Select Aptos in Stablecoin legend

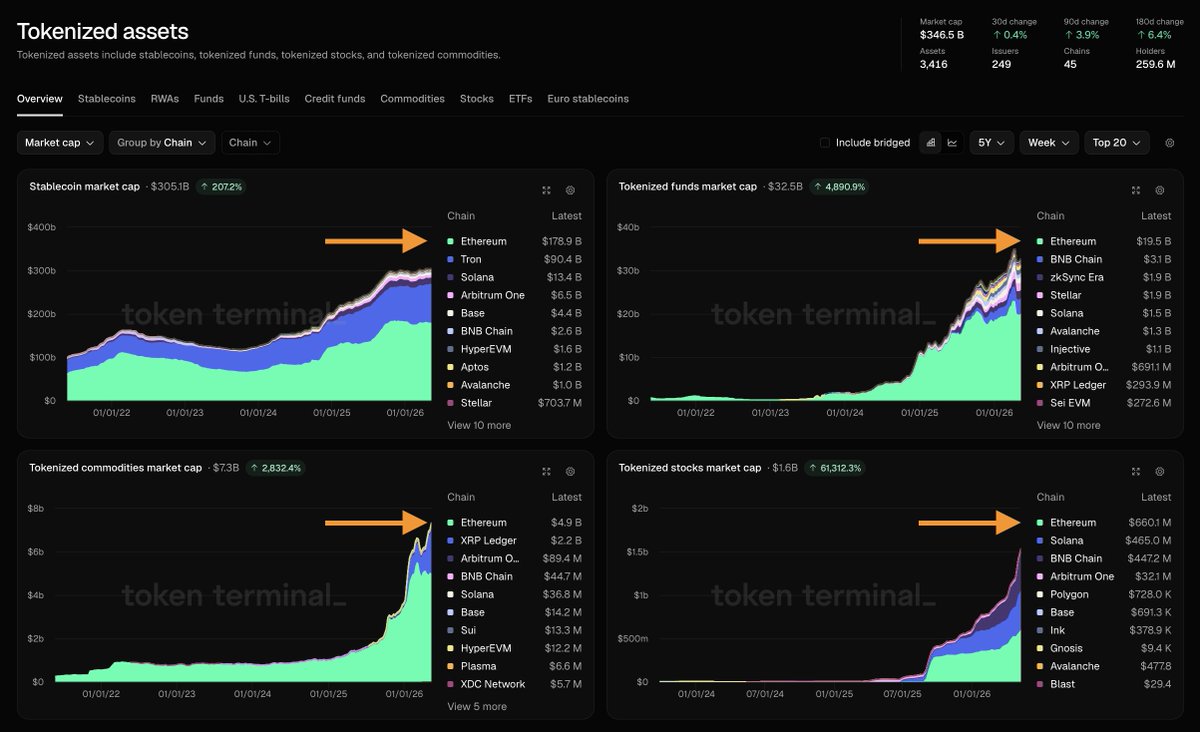point(475,367)
